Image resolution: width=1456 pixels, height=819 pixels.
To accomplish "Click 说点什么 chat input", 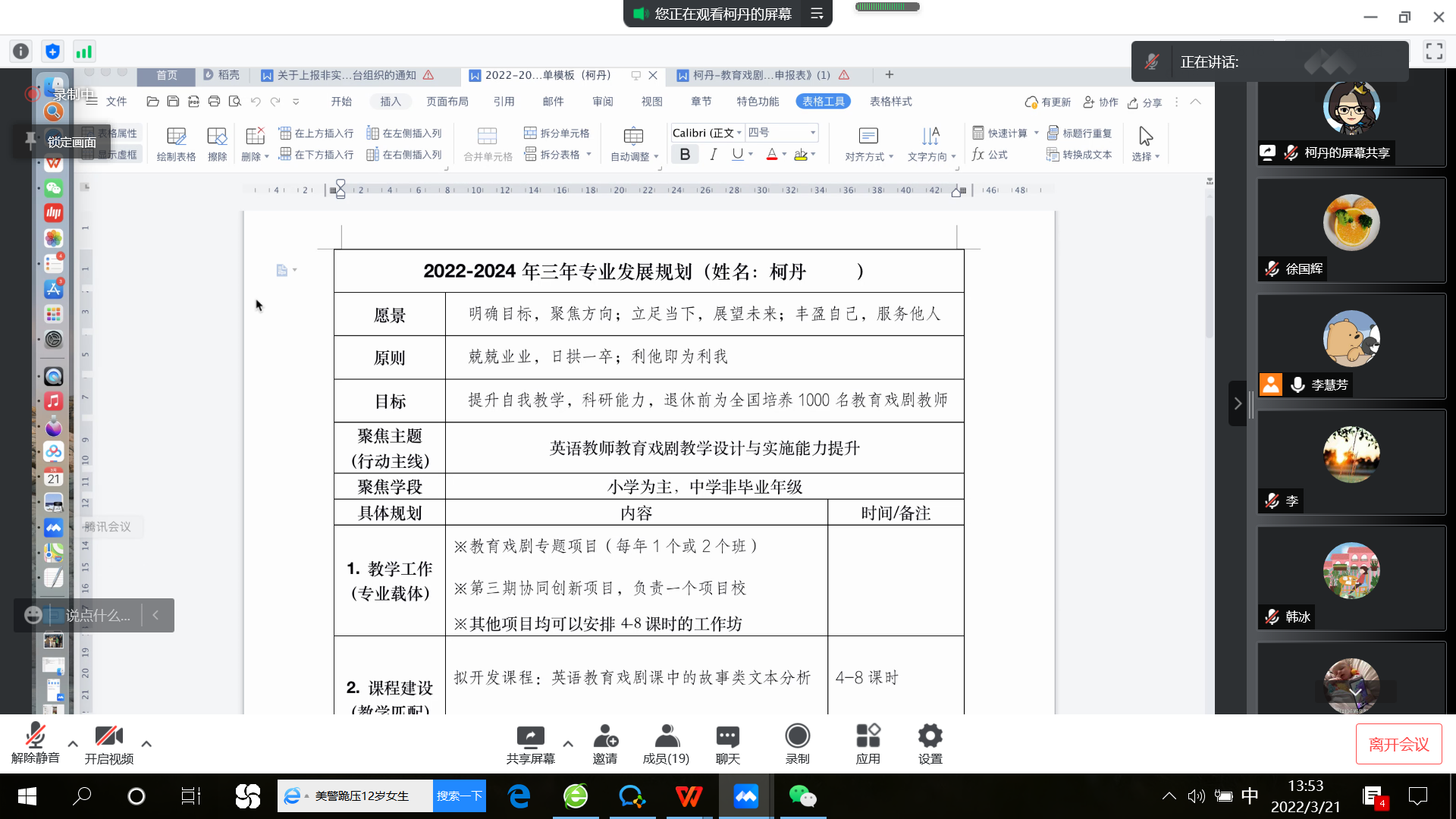I will point(98,616).
